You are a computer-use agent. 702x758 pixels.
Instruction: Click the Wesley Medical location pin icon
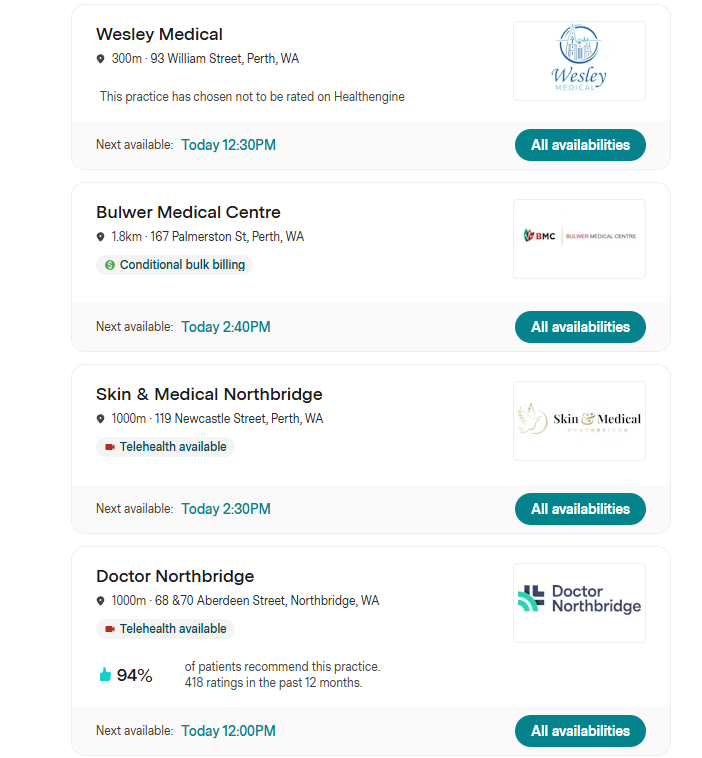[x=100, y=59]
